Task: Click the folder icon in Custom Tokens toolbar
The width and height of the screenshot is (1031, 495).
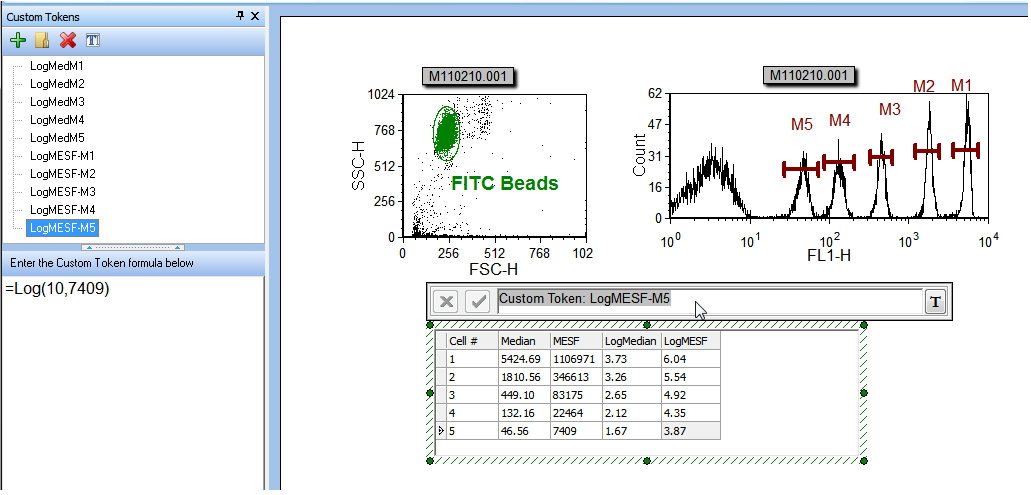Action: click(x=42, y=41)
